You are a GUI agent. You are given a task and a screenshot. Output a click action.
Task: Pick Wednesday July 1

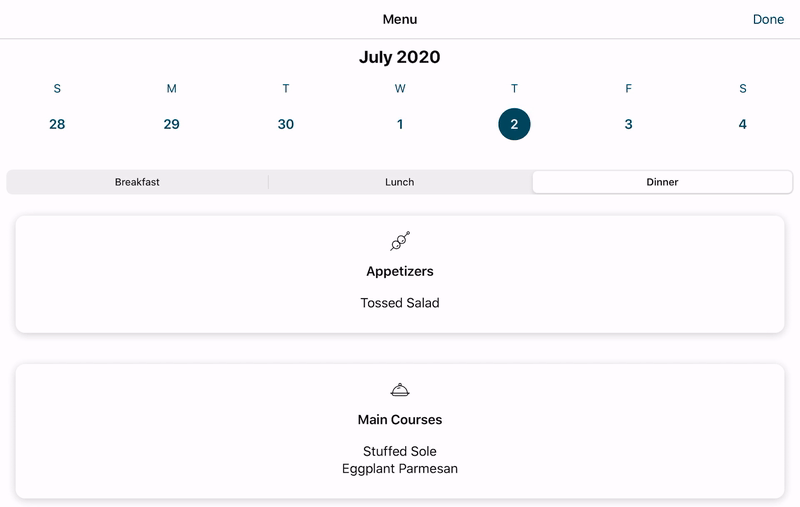[400, 124]
